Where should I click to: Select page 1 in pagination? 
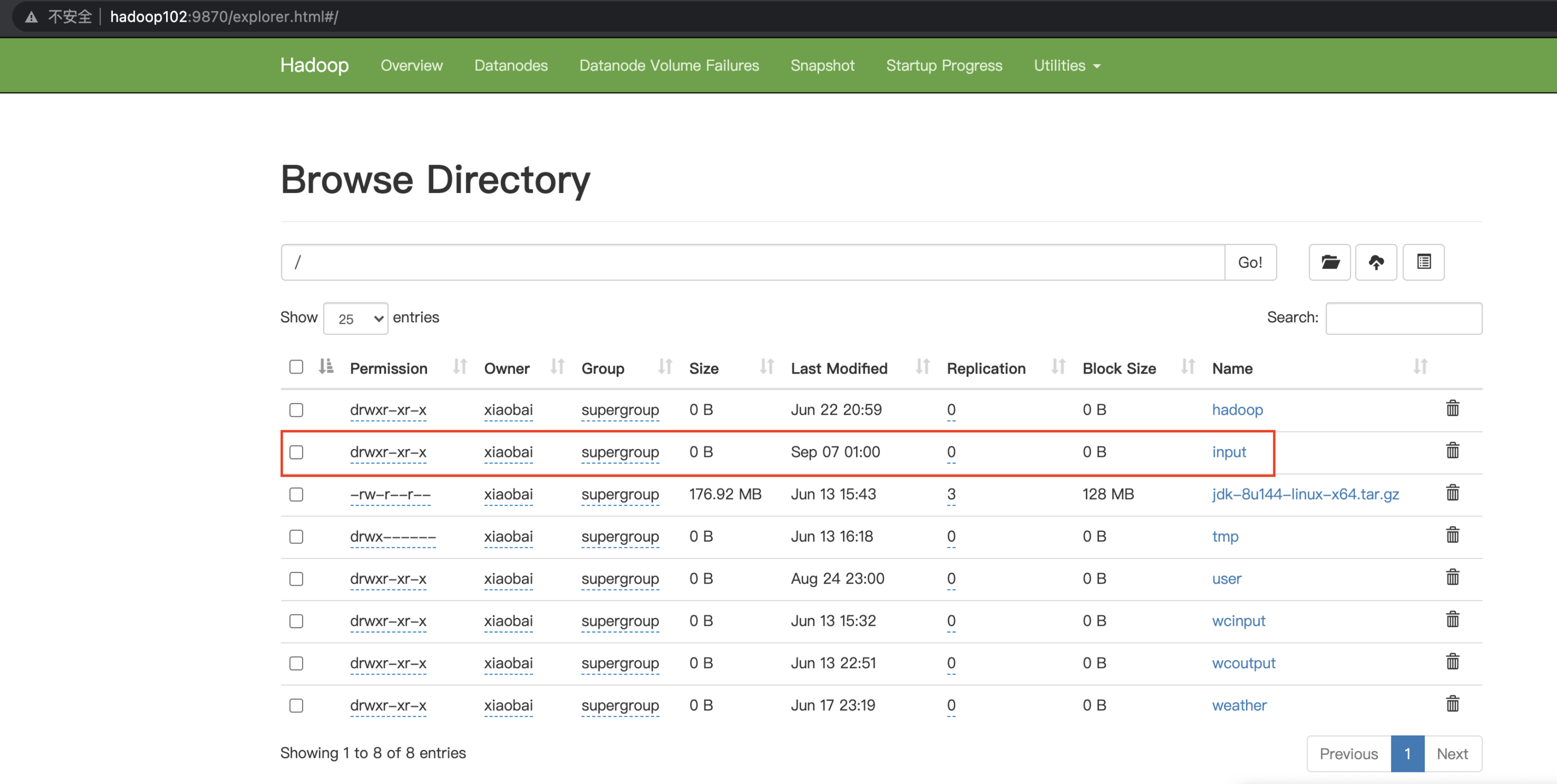tap(1407, 754)
